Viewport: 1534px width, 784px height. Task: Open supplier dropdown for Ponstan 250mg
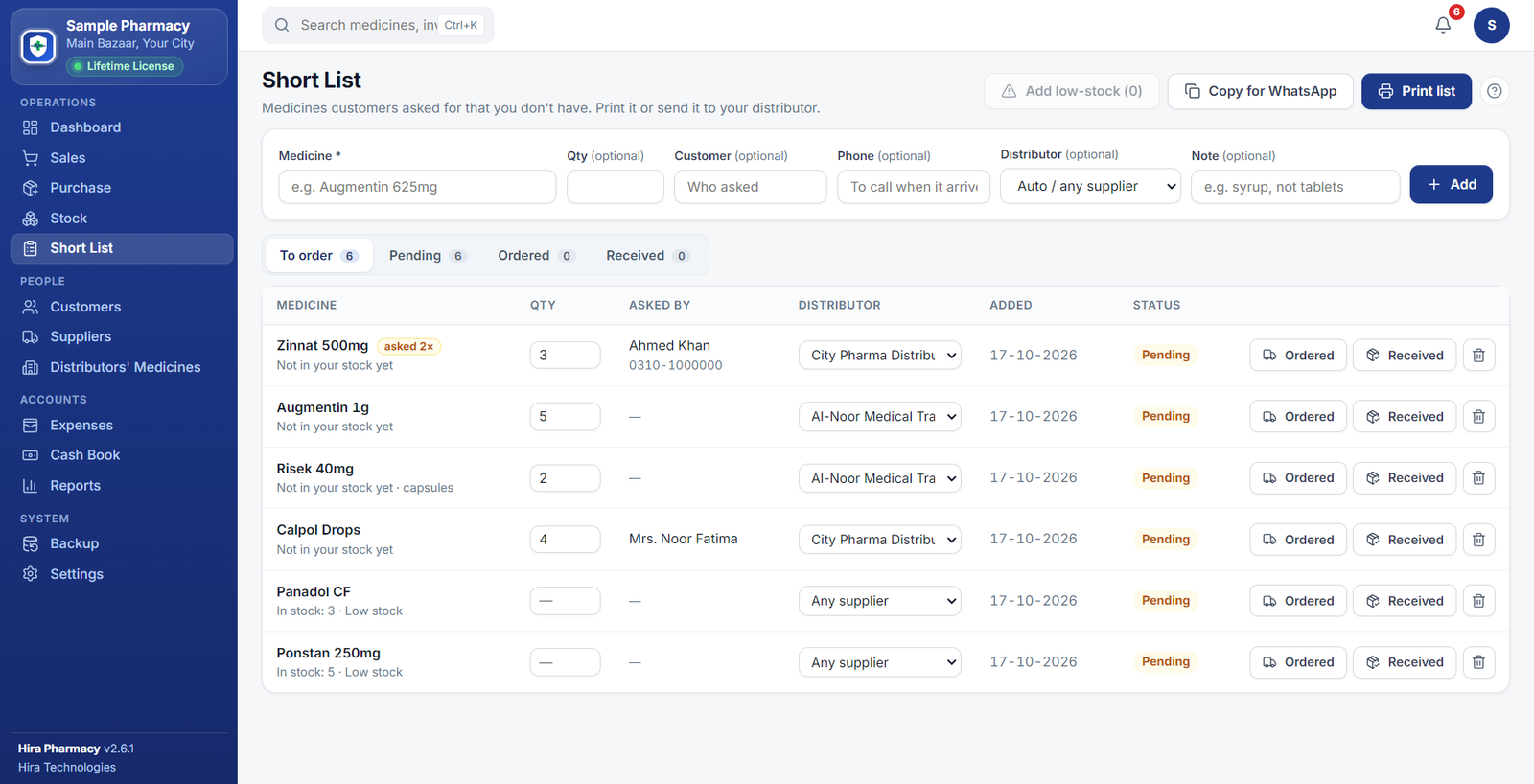click(879, 662)
